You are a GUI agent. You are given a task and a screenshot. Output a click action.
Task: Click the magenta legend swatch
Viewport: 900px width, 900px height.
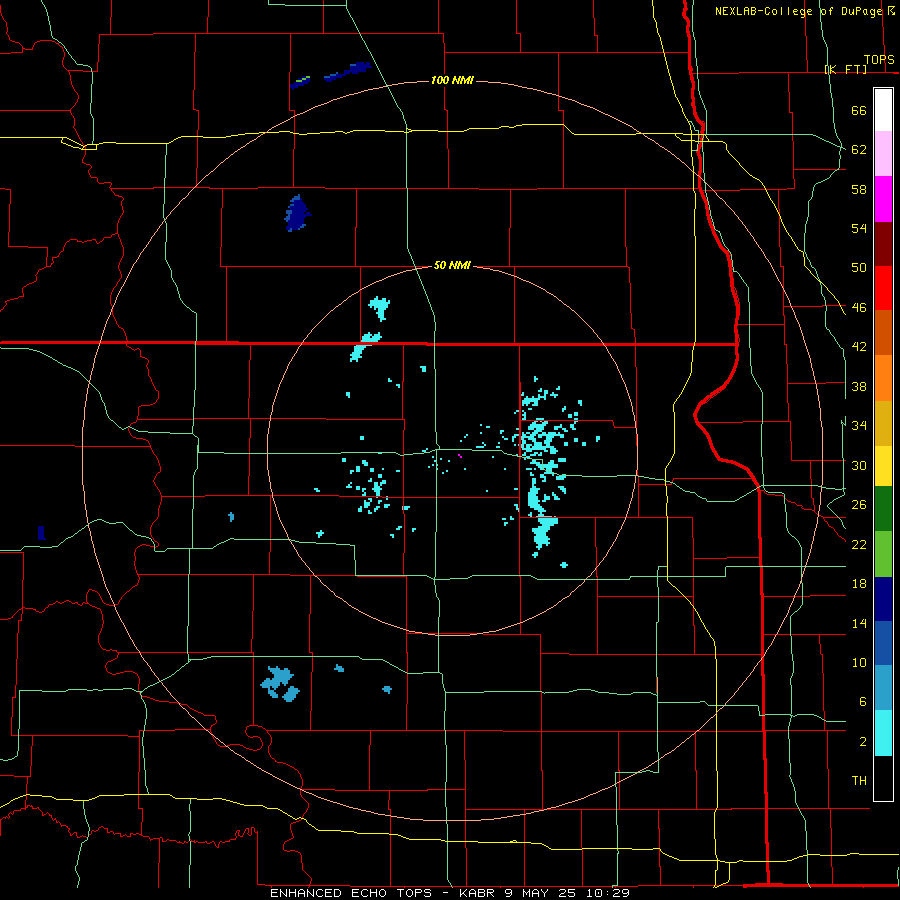pos(883,199)
